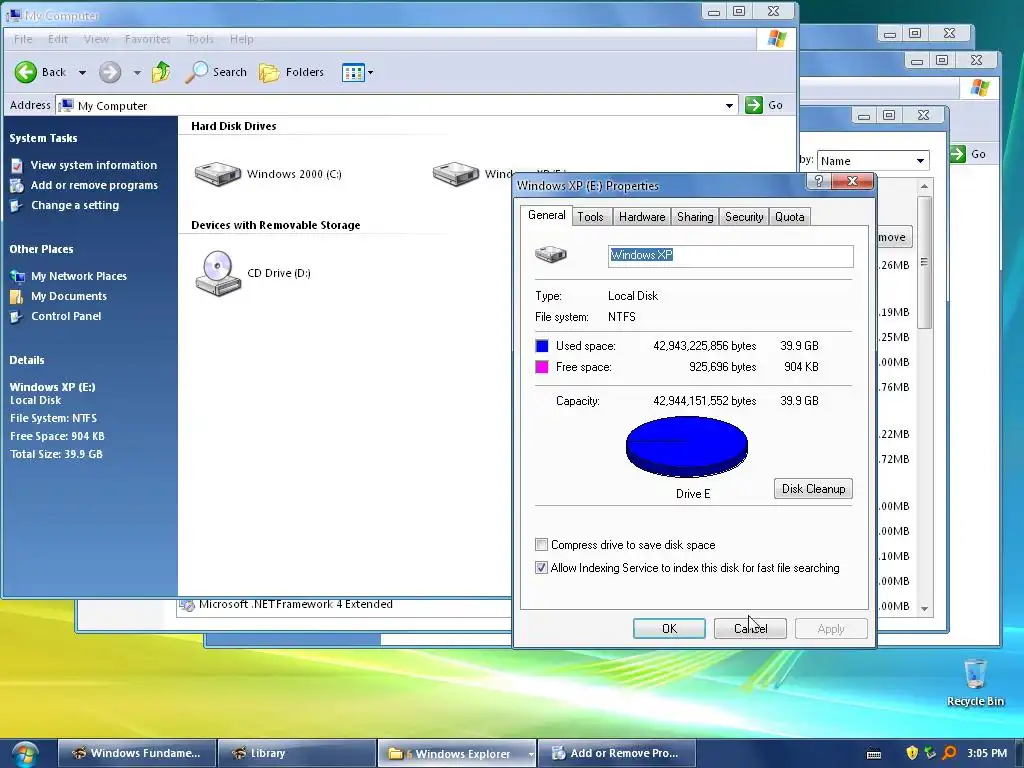Click Go arrow in background window
The height and width of the screenshot is (768, 1024).
[x=957, y=154]
